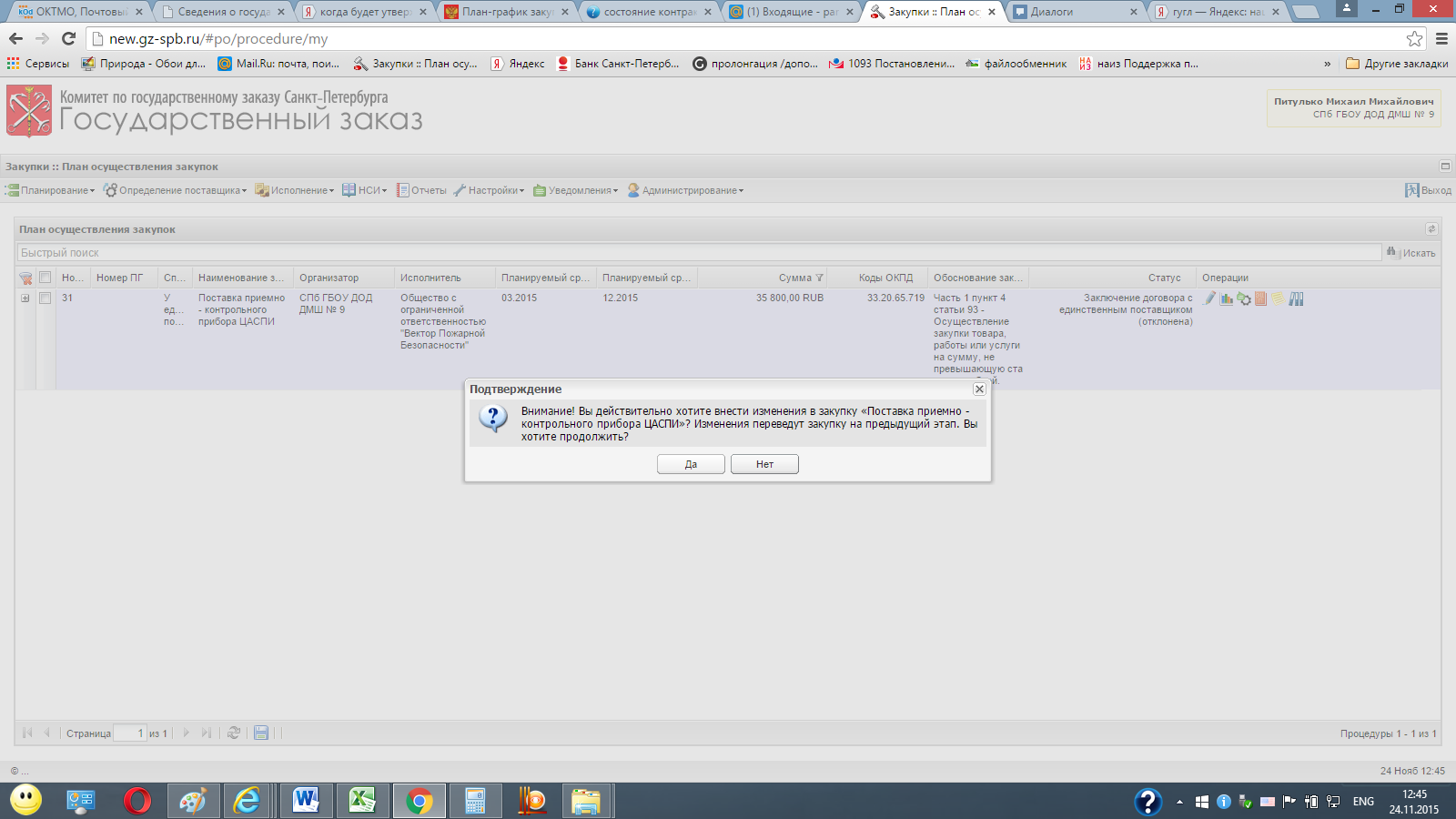
Task: Open the Определение поставщика menu
Action: pos(175,190)
